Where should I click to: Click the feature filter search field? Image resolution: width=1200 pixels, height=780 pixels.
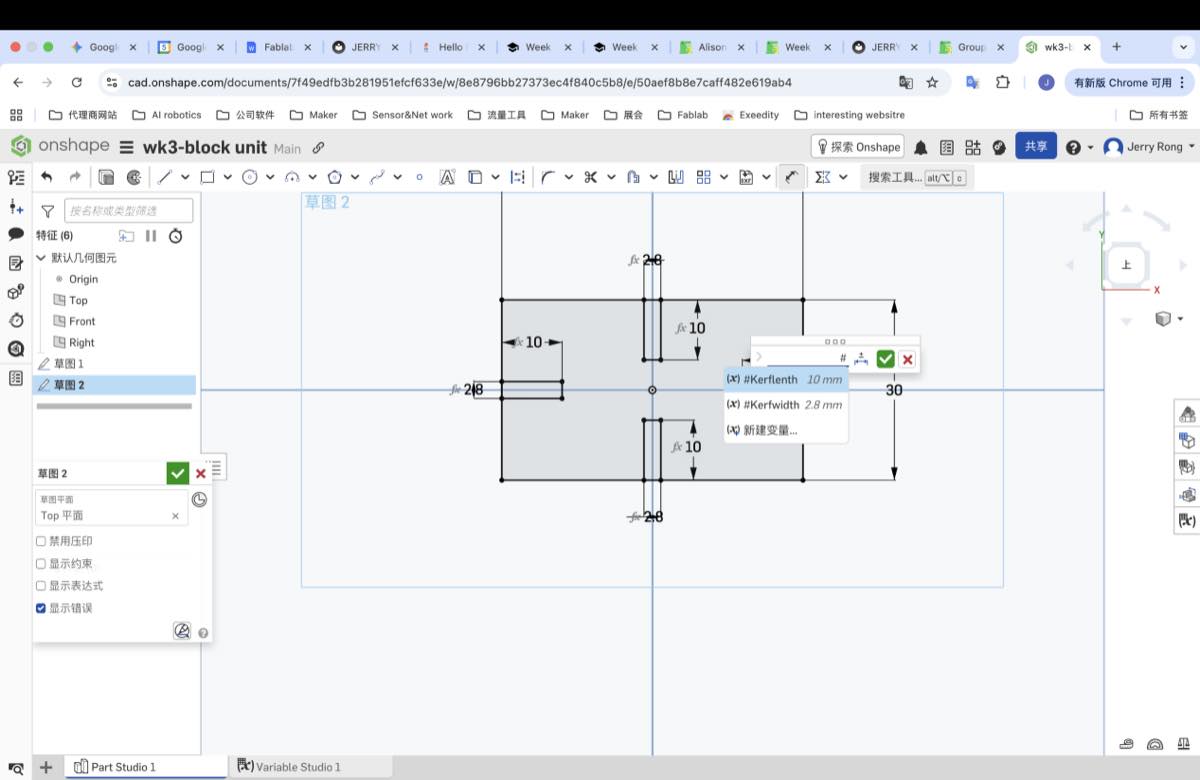128,210
